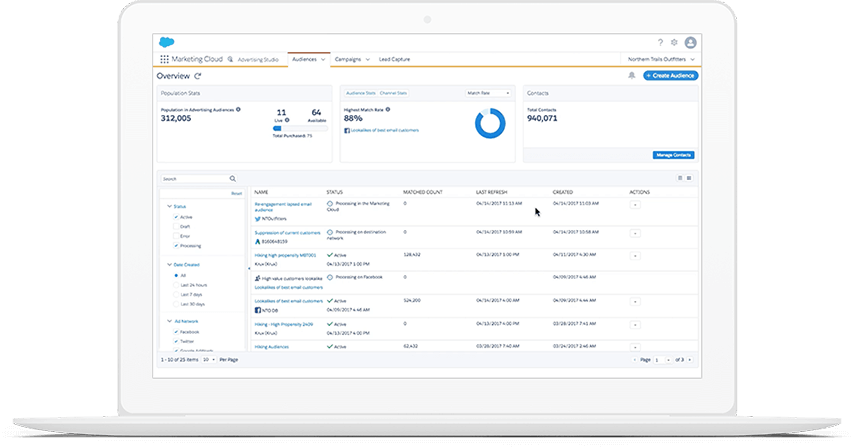Sort by the Matched Count column header
This screenshot has width=857, height=447.
coord(423,192)
